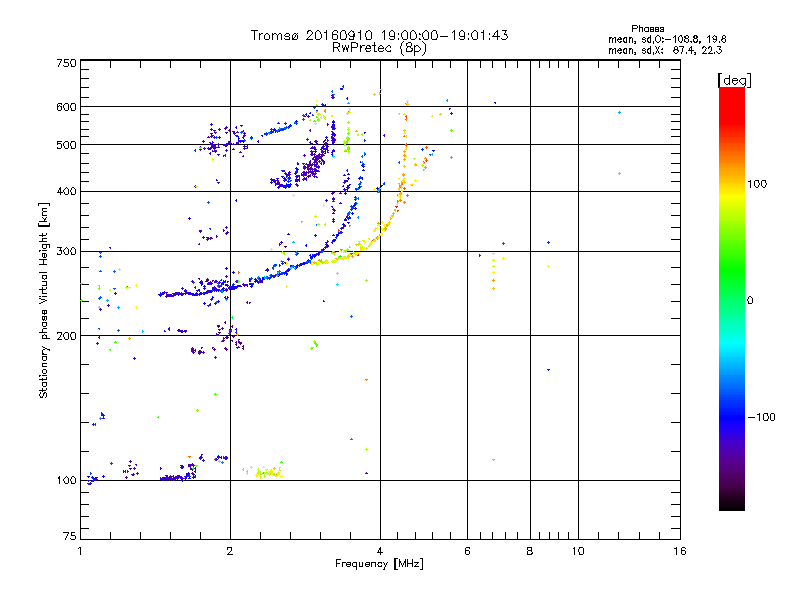
Task: Click the x-axis tick label '2'
Action: point(230,551)
